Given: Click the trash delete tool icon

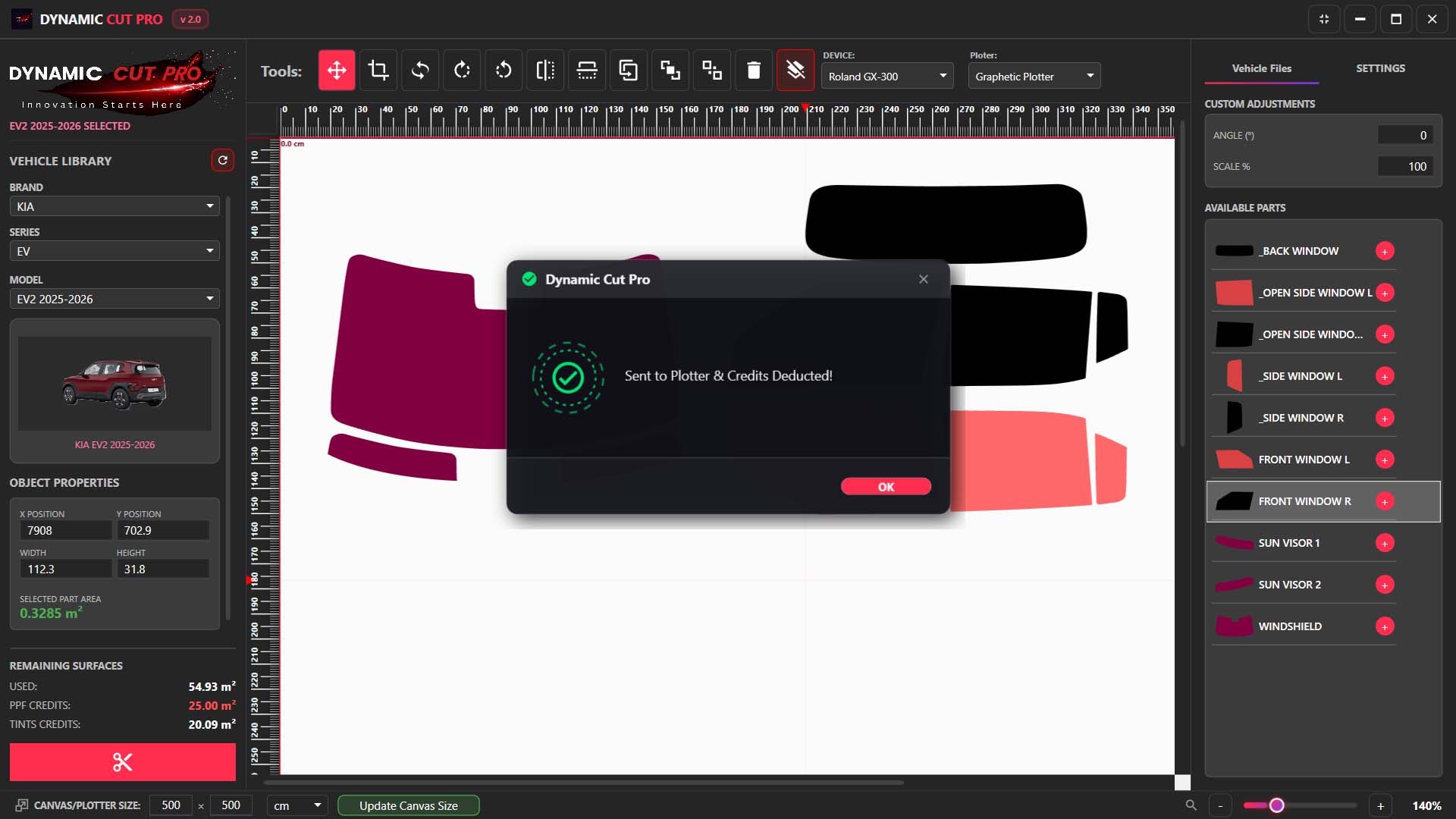Looking at the screenshot, I should [754, 71].
